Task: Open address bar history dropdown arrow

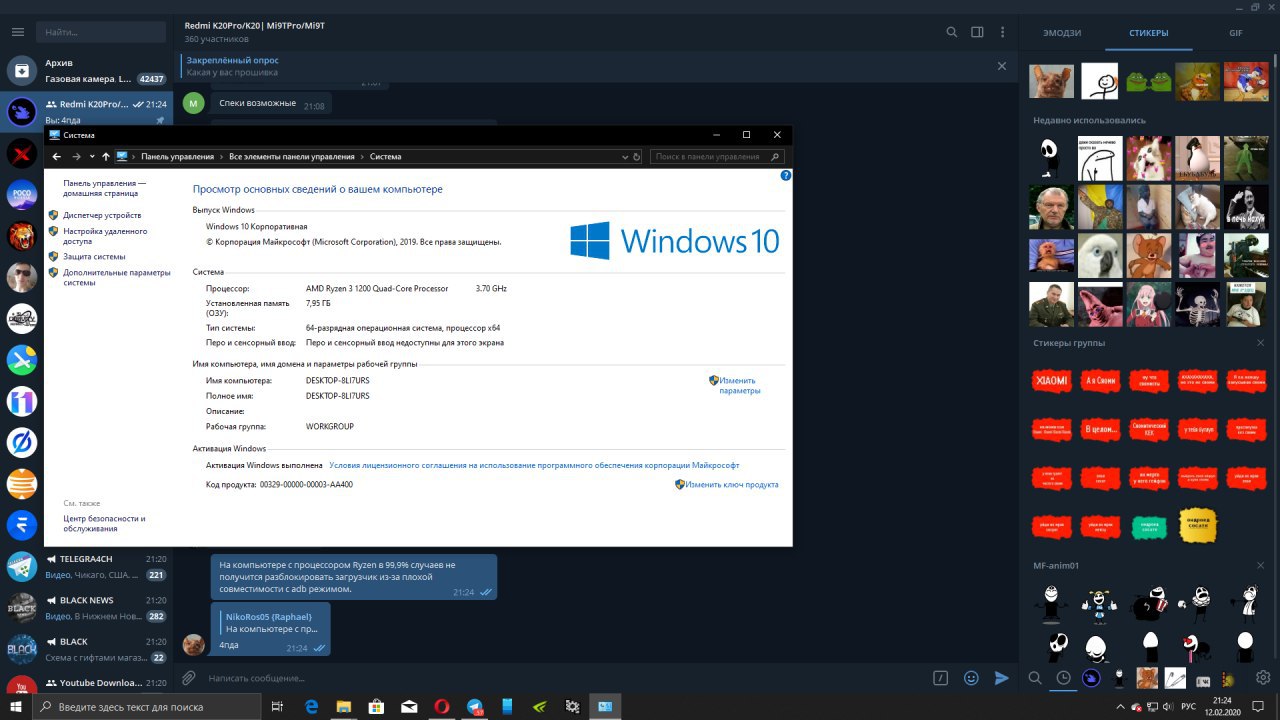Action: coord(626,157)
